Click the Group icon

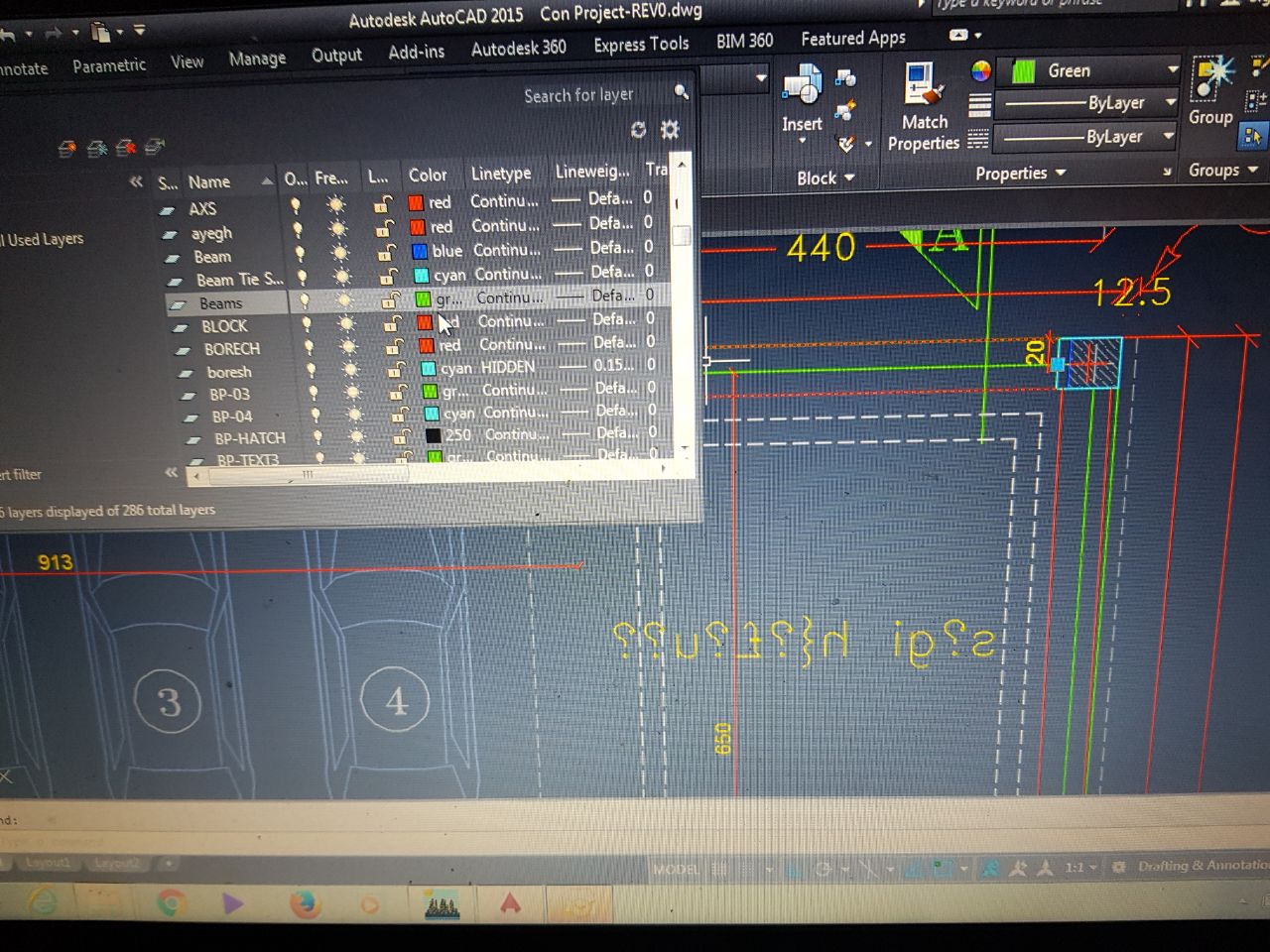click(1211, 78)
